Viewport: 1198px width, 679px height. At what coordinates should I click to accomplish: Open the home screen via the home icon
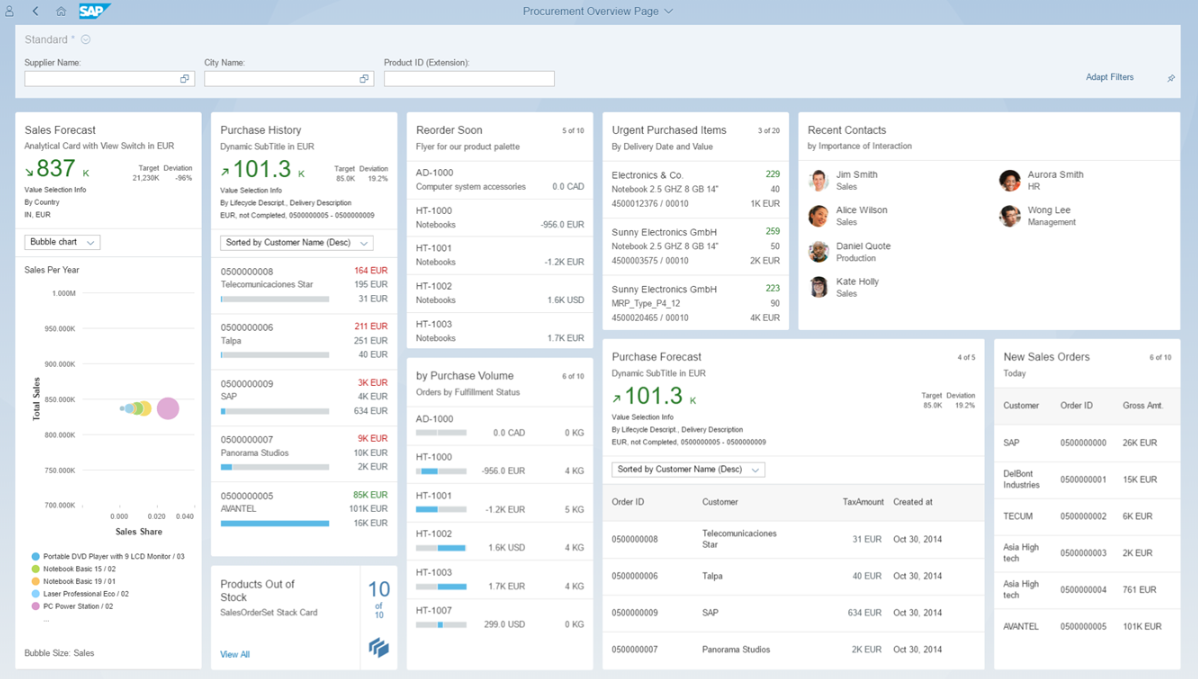tap(61, 10)
